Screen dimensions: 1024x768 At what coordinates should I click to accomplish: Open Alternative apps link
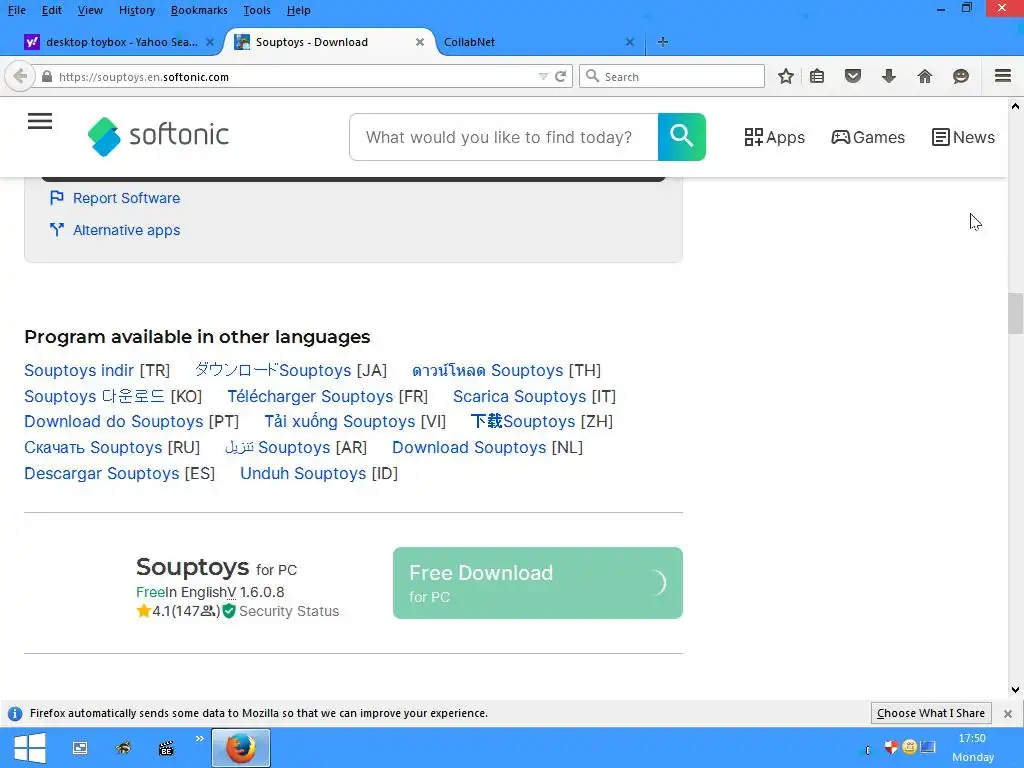coord(126,230)
